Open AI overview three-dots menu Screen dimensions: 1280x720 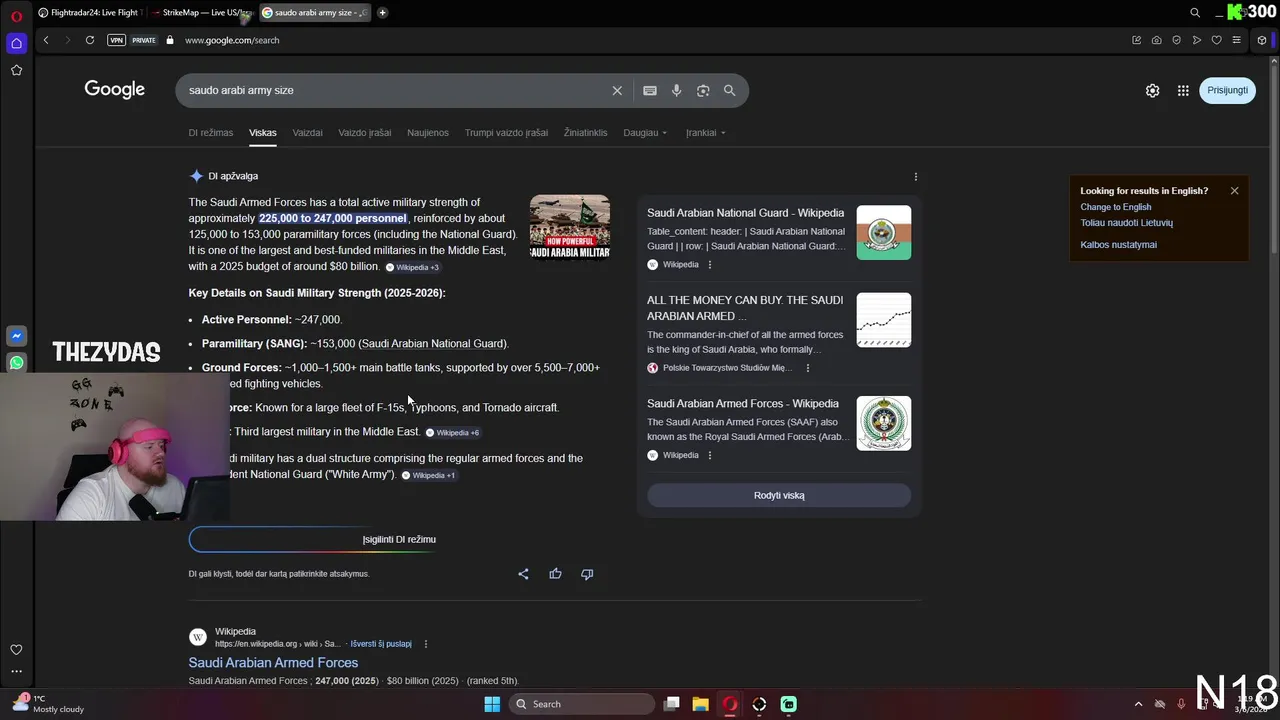[915, 177]
